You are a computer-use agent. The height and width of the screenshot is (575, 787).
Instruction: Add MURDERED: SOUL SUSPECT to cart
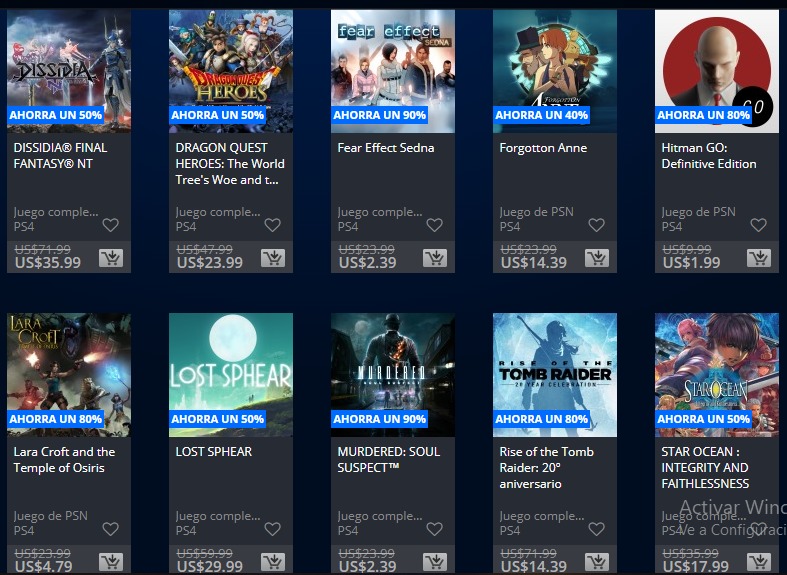pos(435,562)
